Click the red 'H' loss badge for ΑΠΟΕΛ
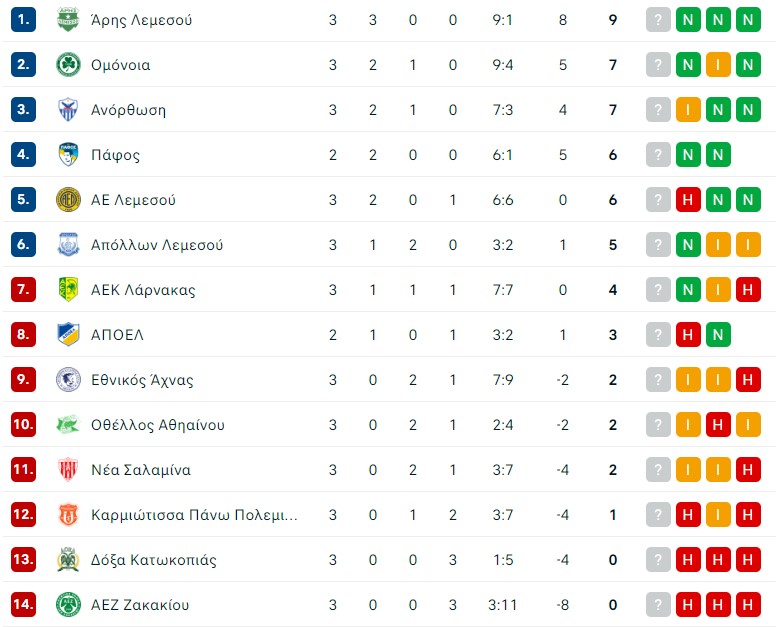776x627 pixels. point(688,335)
